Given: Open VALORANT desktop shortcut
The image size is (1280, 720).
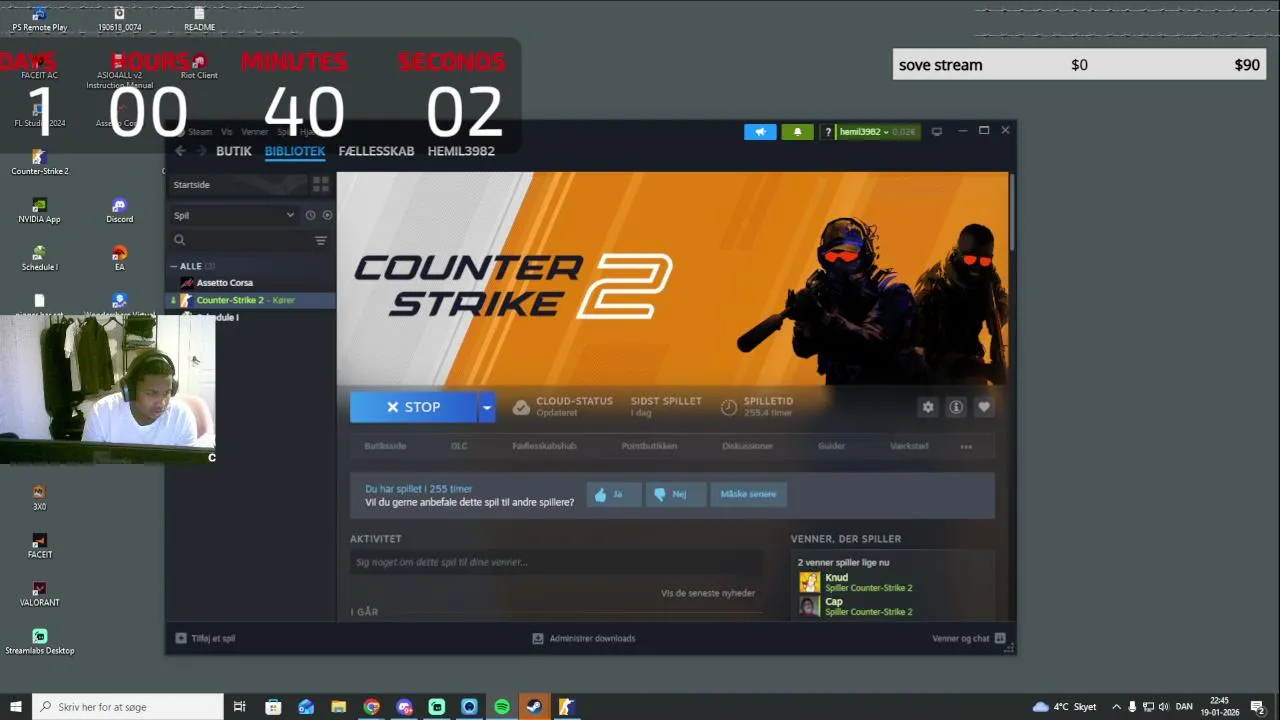Looking at the screenshot, I should point(39,594).
